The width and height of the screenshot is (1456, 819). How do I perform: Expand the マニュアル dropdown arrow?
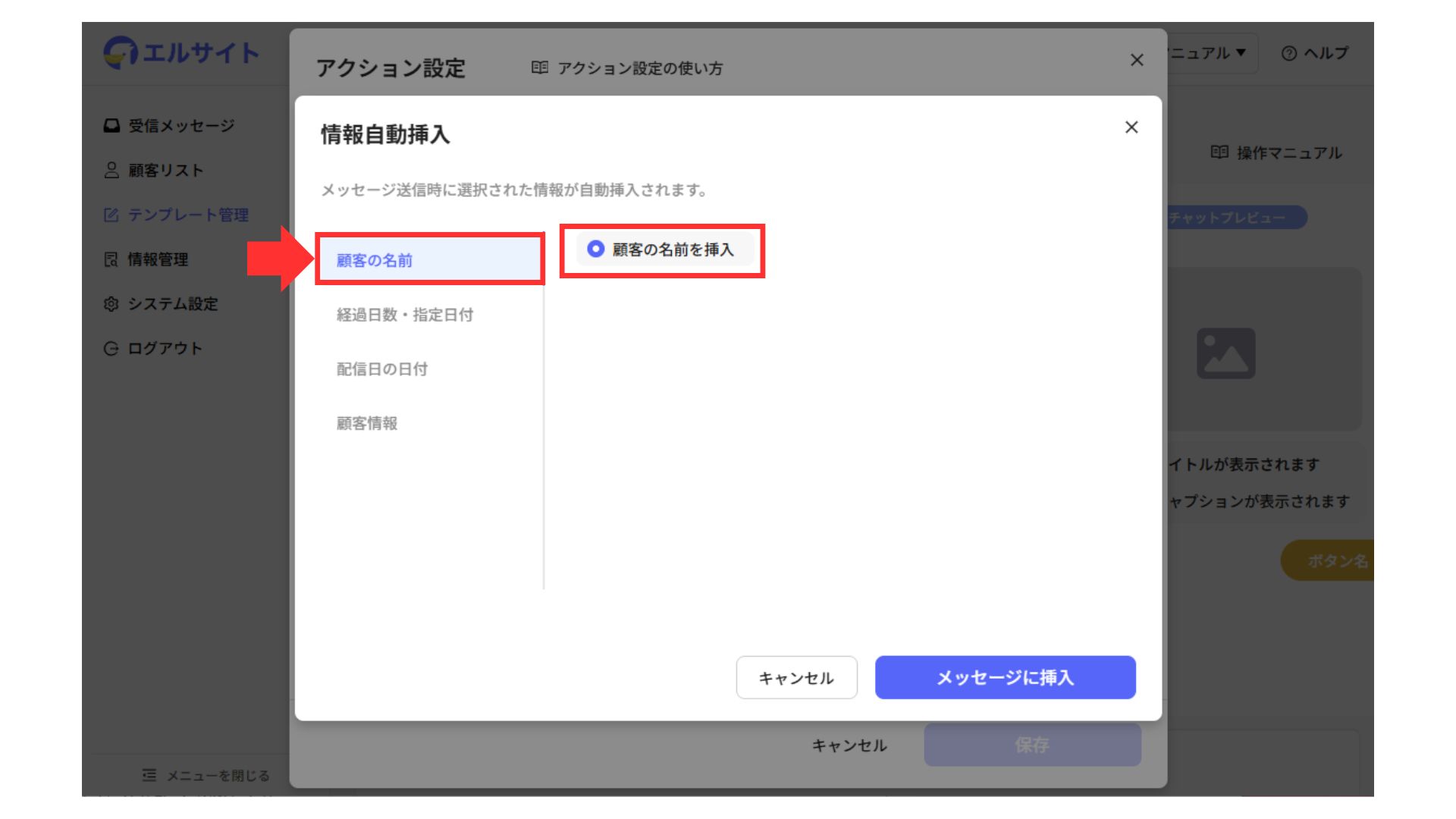pos(1241,52)
